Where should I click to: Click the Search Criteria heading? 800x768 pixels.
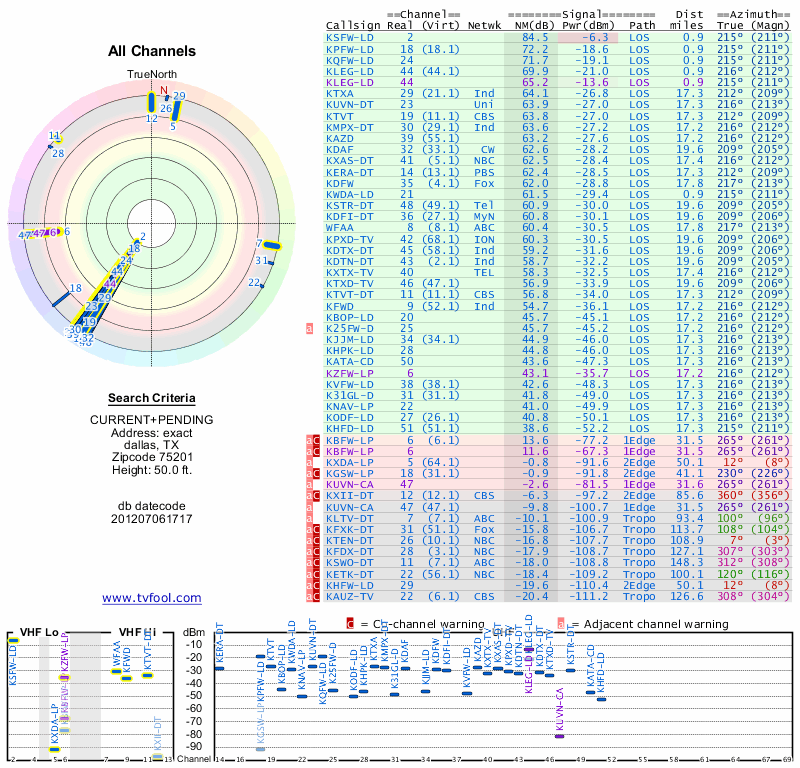point(152,398)
